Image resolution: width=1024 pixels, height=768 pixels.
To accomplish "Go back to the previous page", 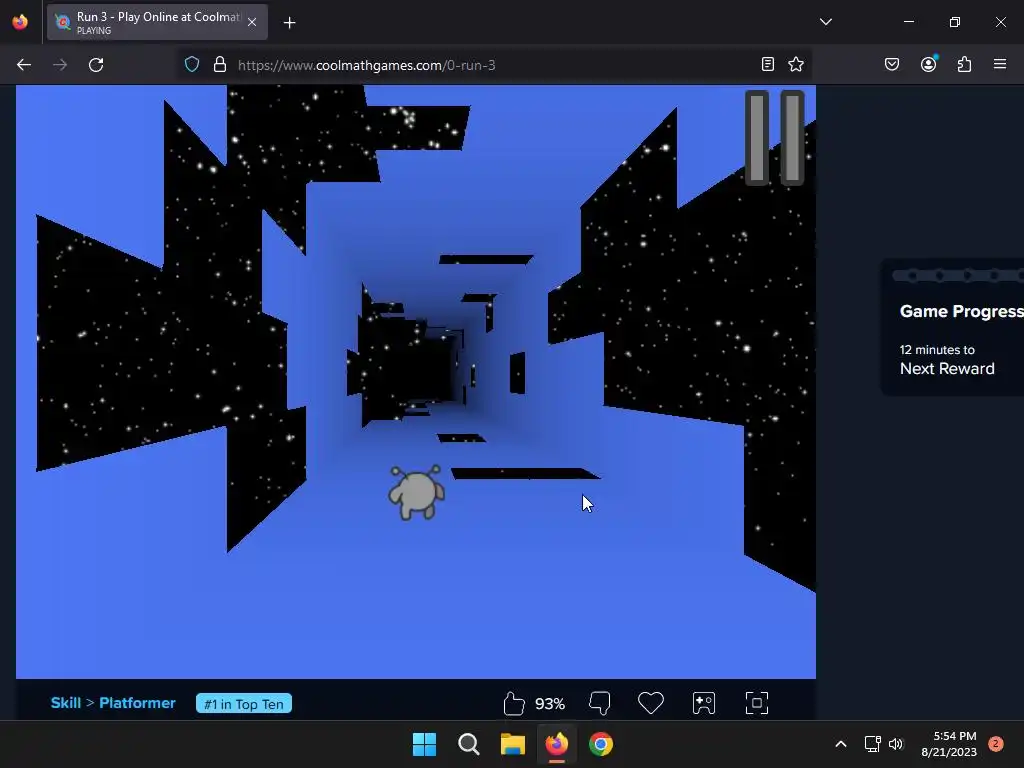I will [x=24, y=65].
